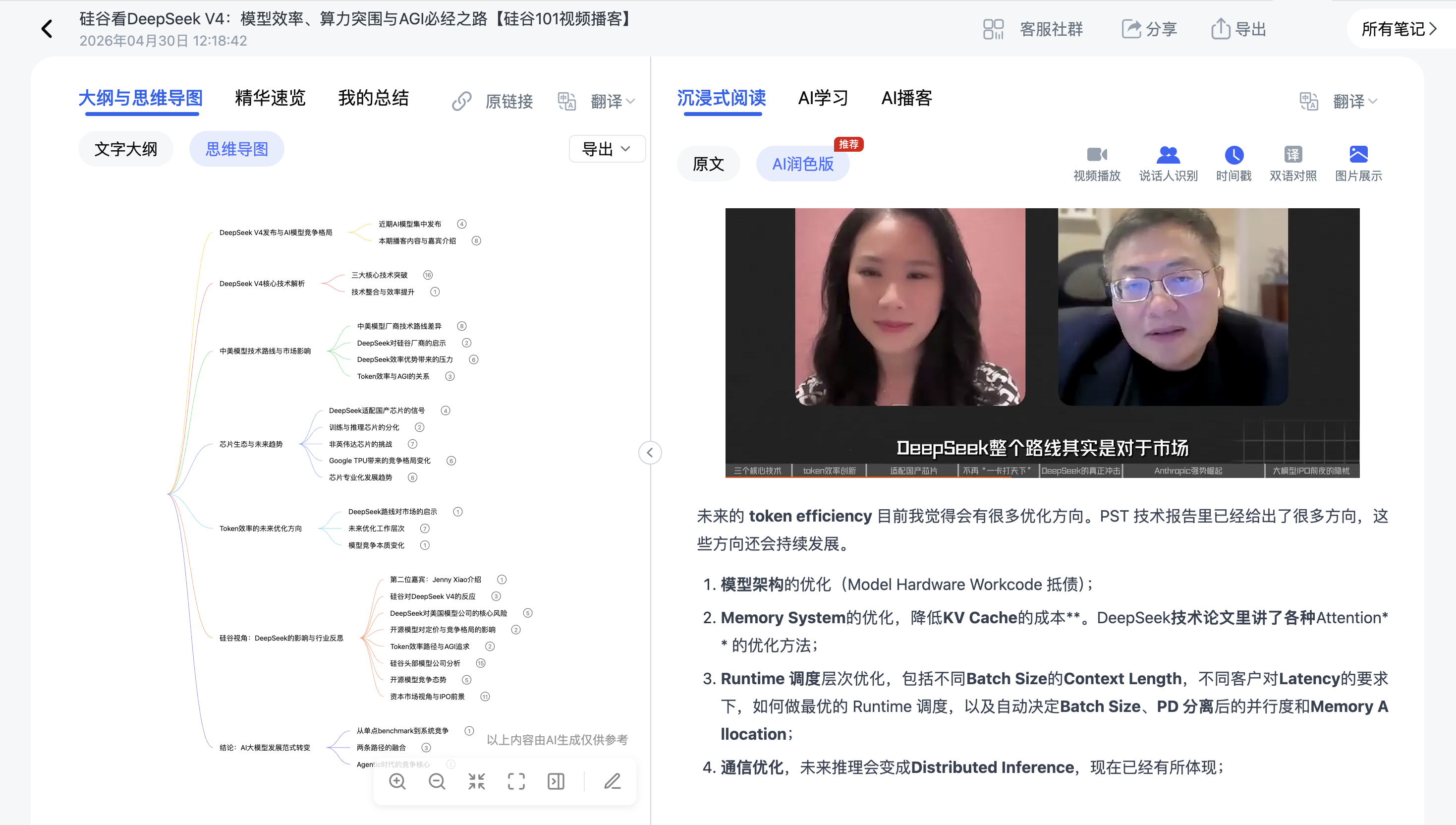Click 模型架构 bold text in transcript

(752, 584)
